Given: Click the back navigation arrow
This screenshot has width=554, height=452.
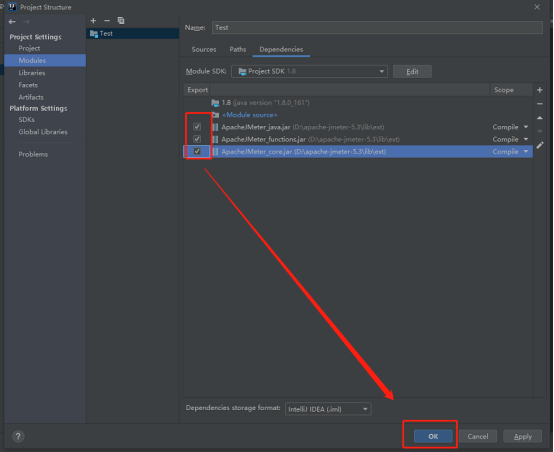Looking at the screenshot, I should pos(12,22).
